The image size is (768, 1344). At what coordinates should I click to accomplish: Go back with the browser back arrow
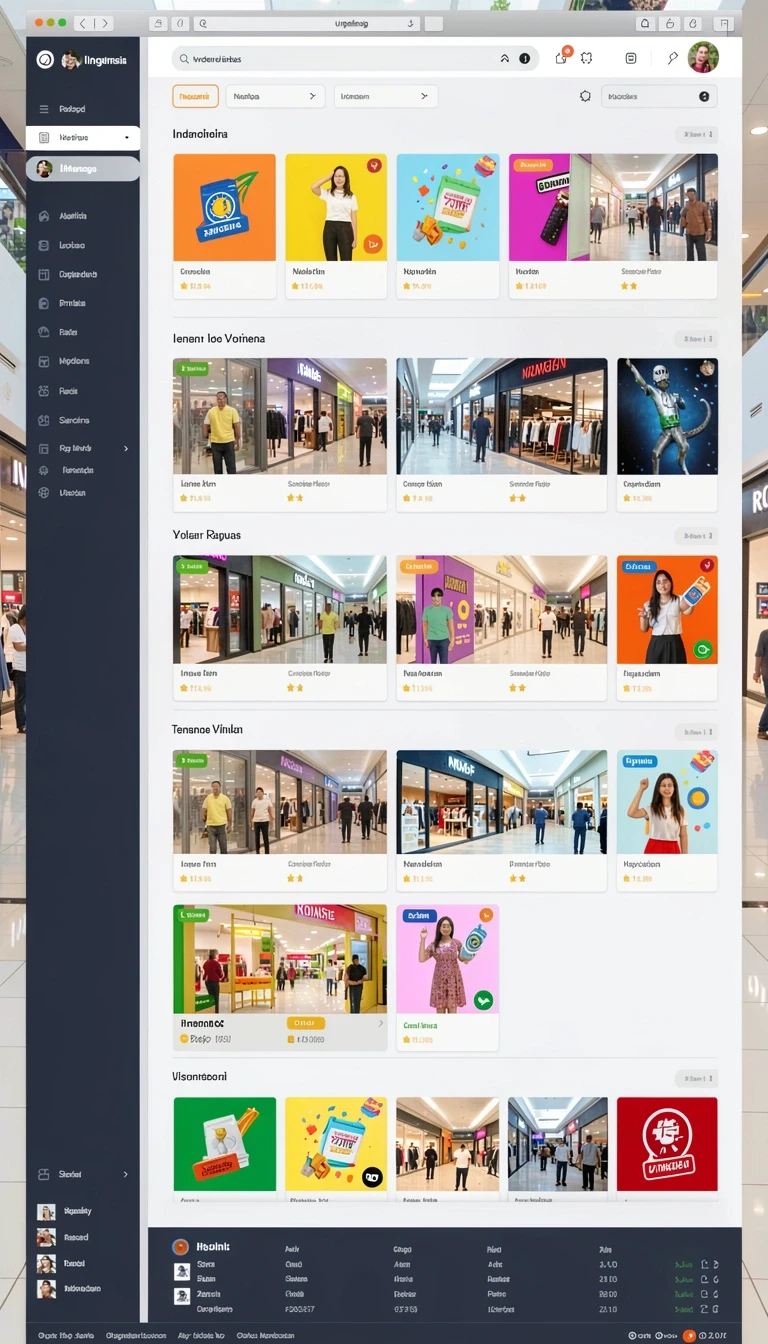click(x=82, y=22)
